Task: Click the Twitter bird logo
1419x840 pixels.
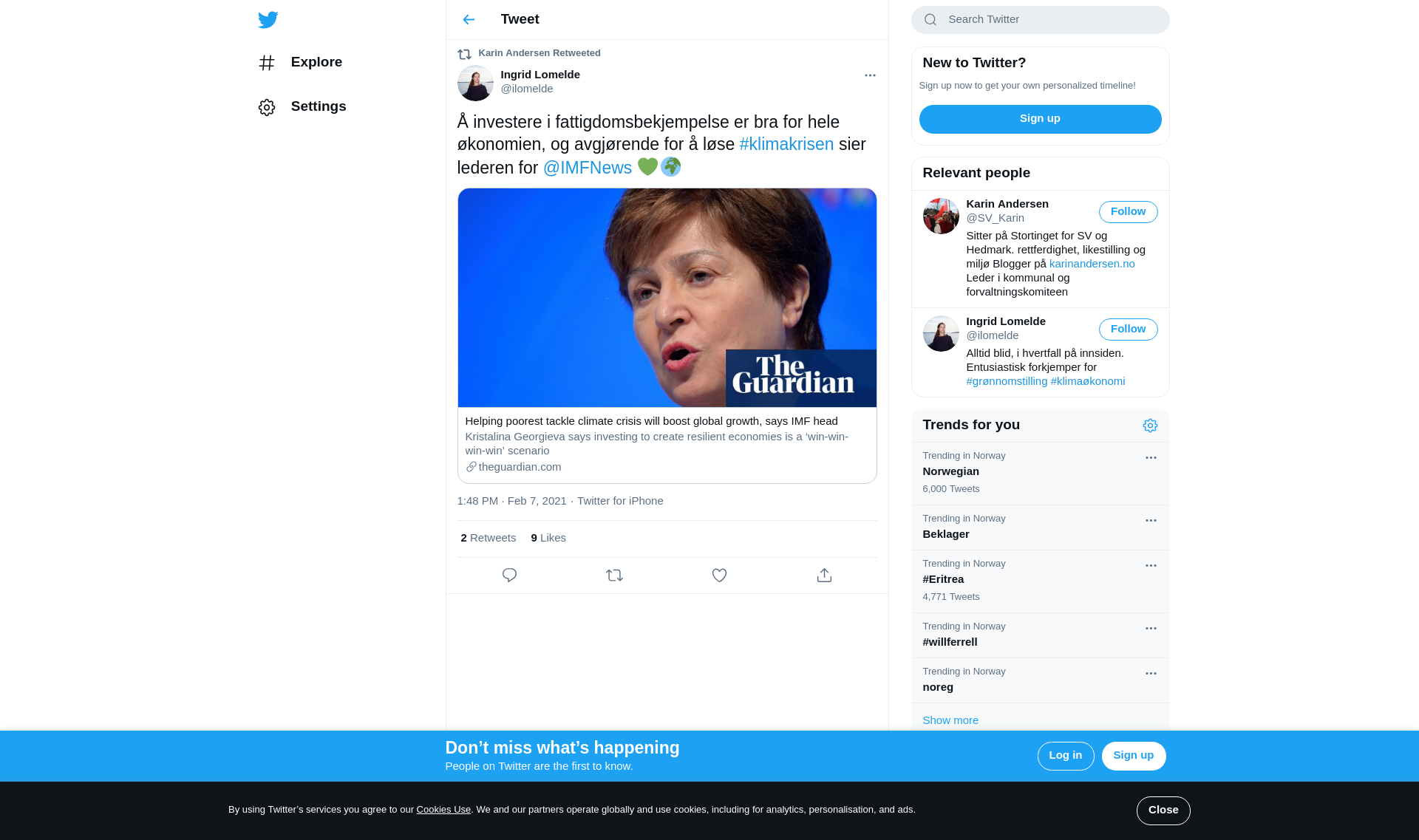Action: [268, 20]
